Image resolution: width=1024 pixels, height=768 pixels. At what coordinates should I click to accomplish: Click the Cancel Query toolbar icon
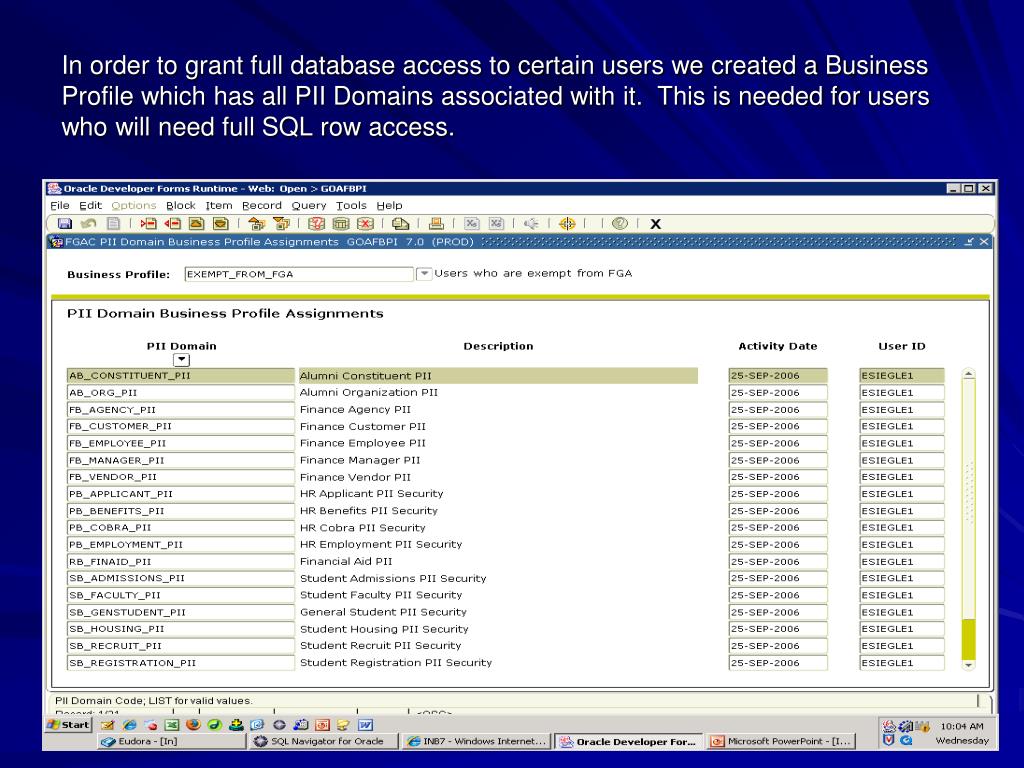[x=366, y=223]
